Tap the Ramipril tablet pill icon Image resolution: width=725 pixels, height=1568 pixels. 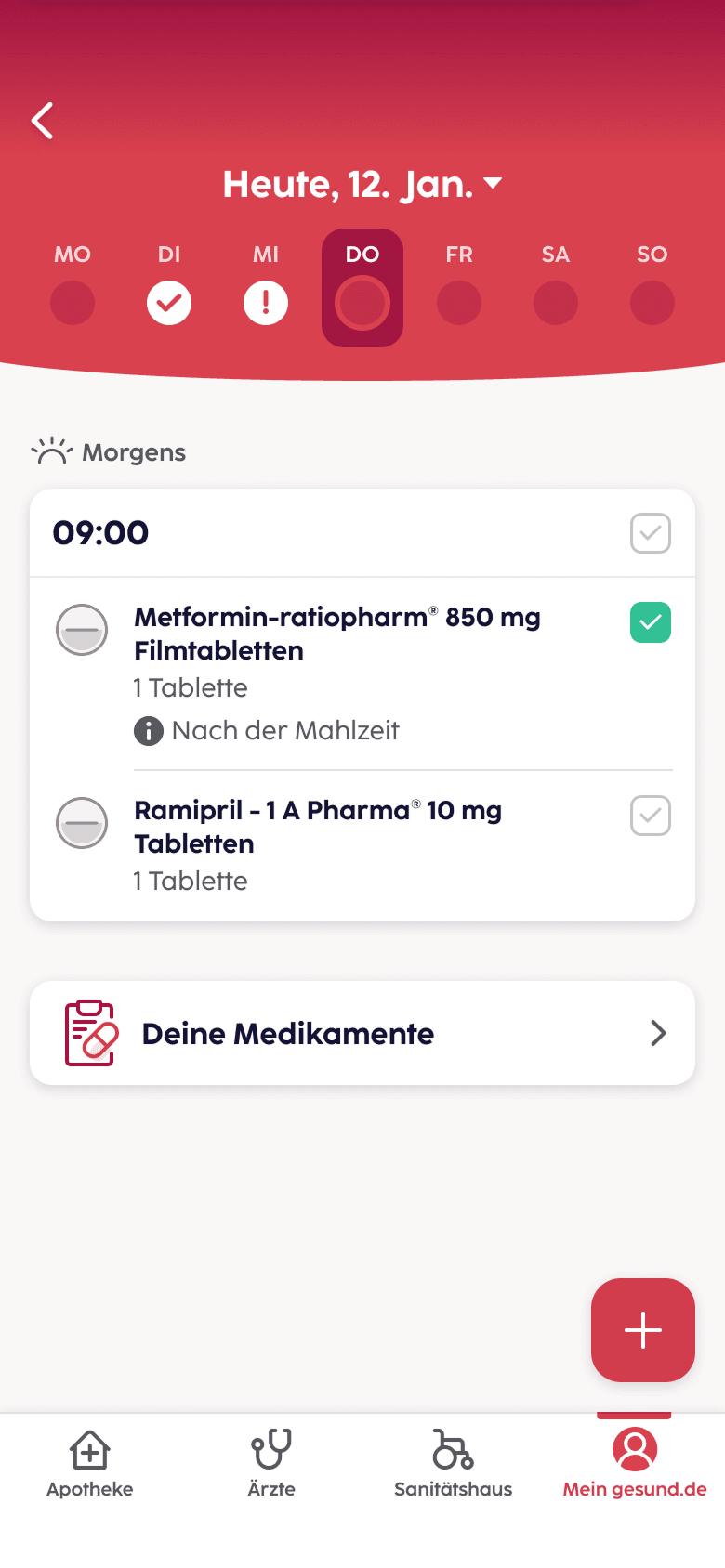(x=82, y=823)
